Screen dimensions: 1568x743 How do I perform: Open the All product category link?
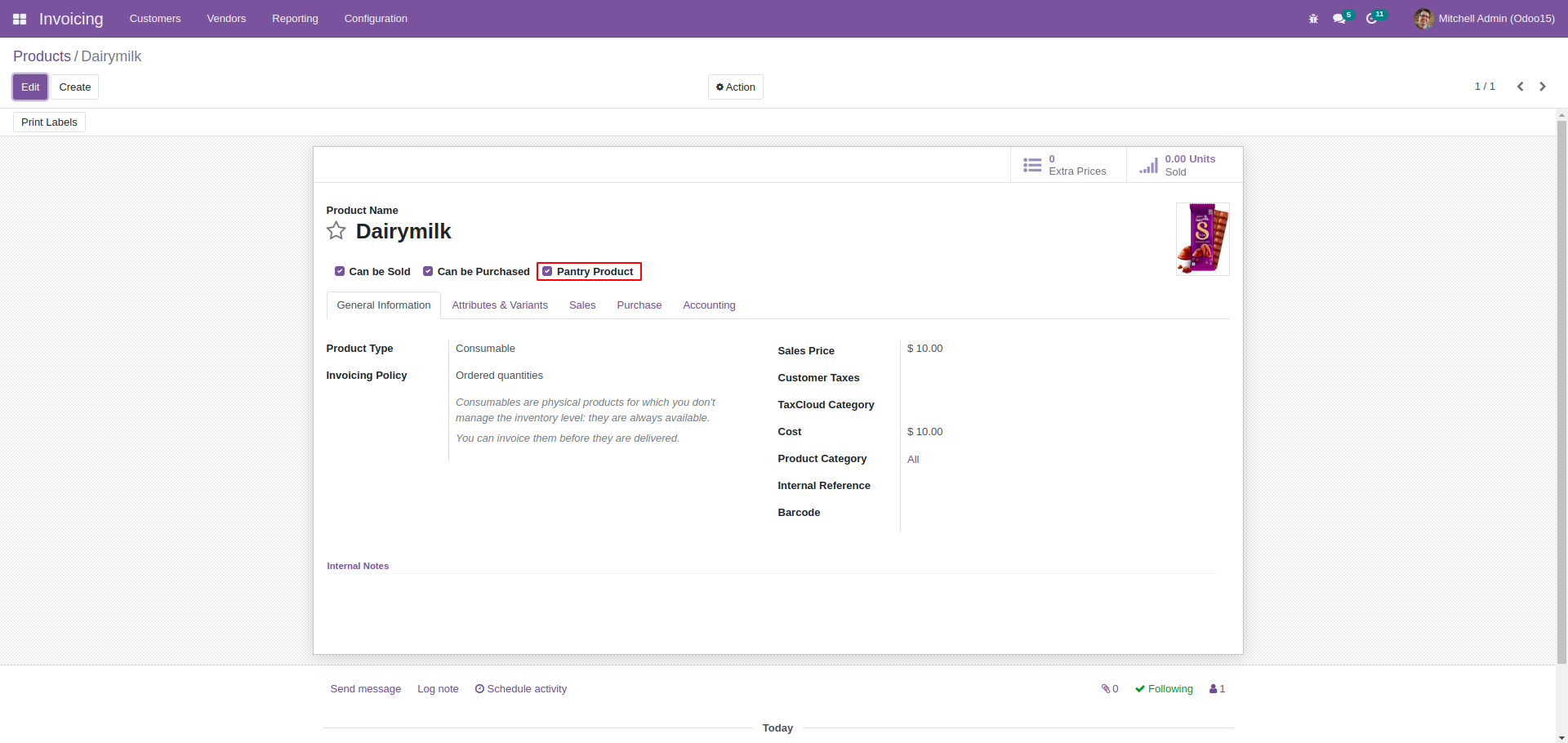(x=913, y=460)
